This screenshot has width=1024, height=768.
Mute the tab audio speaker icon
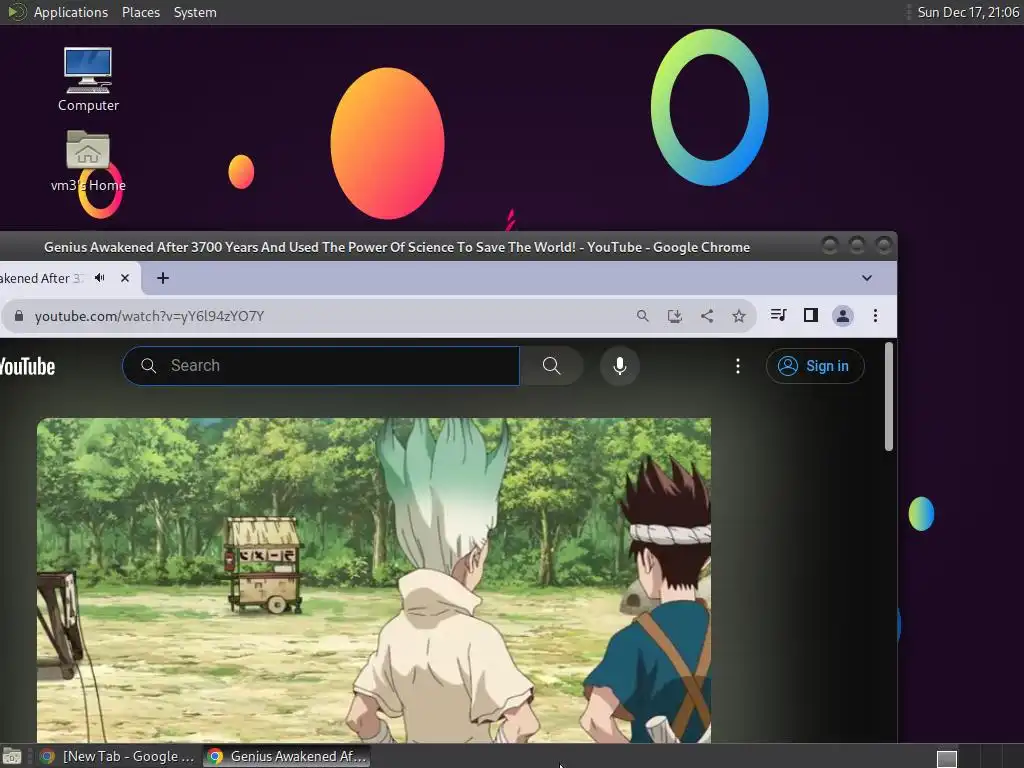click(x=100, y=278)
